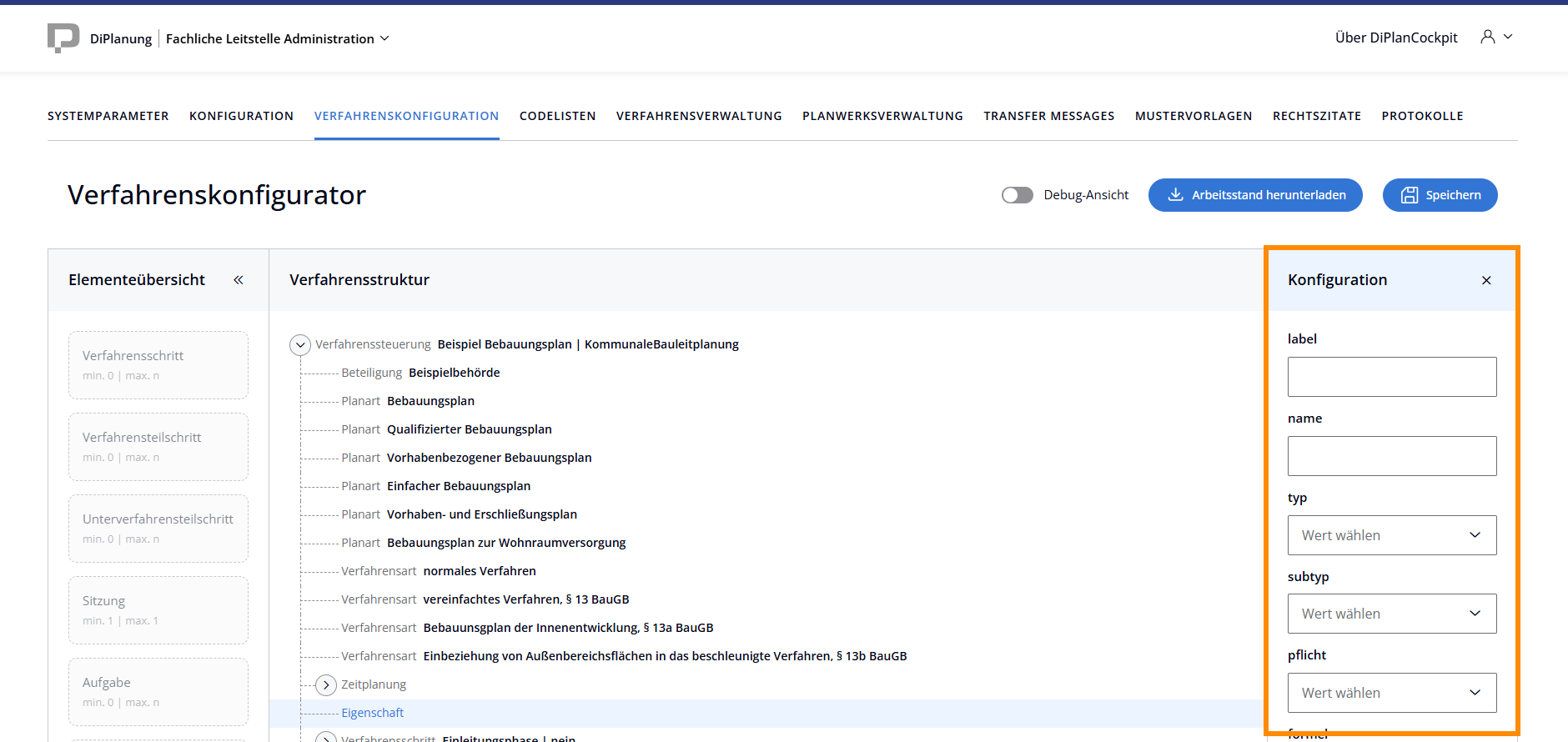Open the typ dropdown
This screenshot has height=742, width=1568.
pos(1392,535)
